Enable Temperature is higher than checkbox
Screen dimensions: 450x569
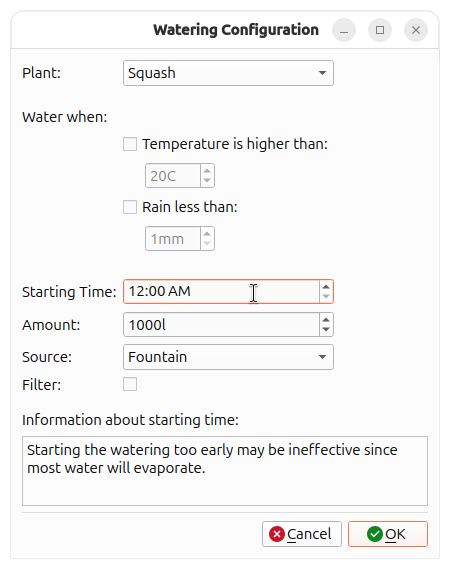[x=130, y=144]
